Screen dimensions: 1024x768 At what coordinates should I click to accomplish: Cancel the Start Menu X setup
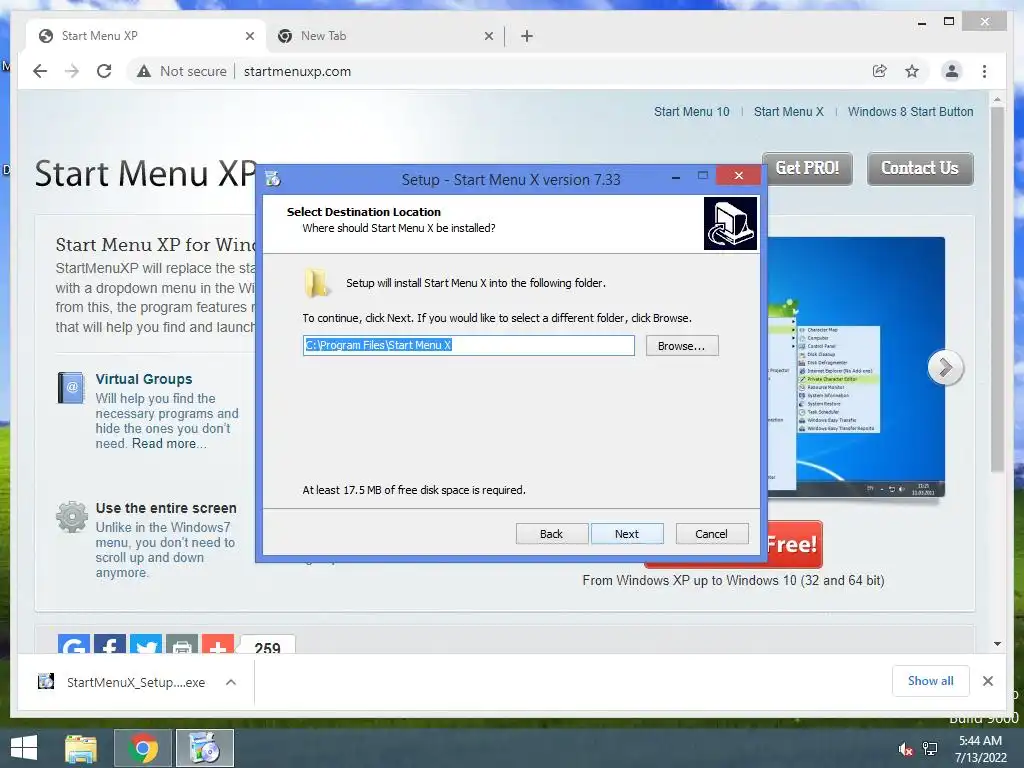click(711, 534)
